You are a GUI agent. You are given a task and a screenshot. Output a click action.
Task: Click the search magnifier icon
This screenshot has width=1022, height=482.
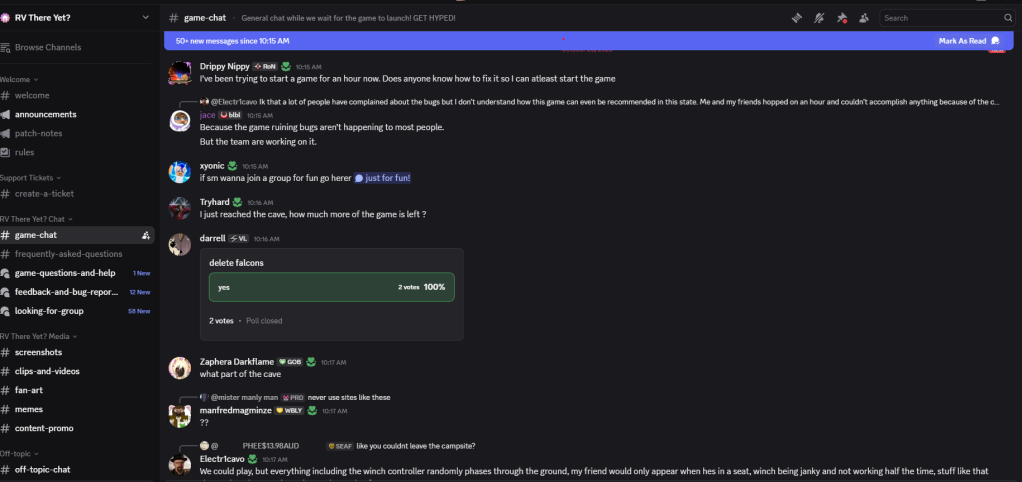click(x=1007, y=18)
